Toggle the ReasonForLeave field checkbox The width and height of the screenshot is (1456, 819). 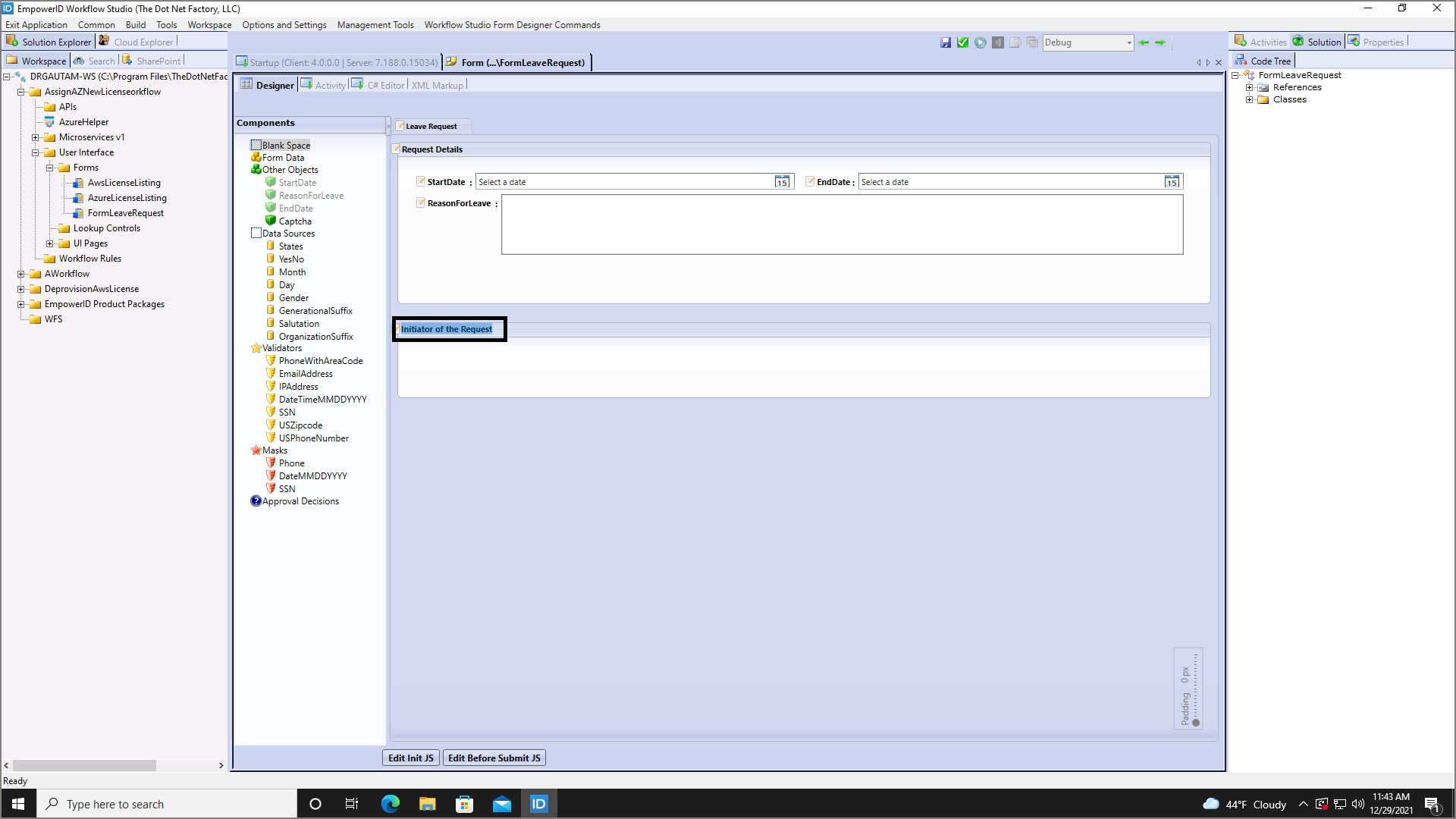[421, 202]
